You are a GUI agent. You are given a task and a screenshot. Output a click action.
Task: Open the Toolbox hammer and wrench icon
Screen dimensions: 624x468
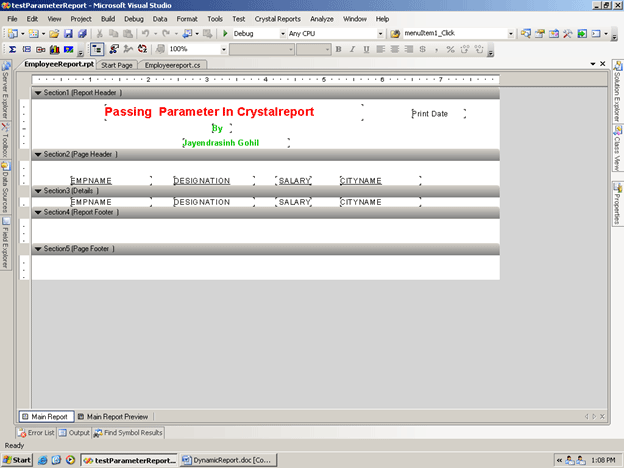click(x=567, y=34)
